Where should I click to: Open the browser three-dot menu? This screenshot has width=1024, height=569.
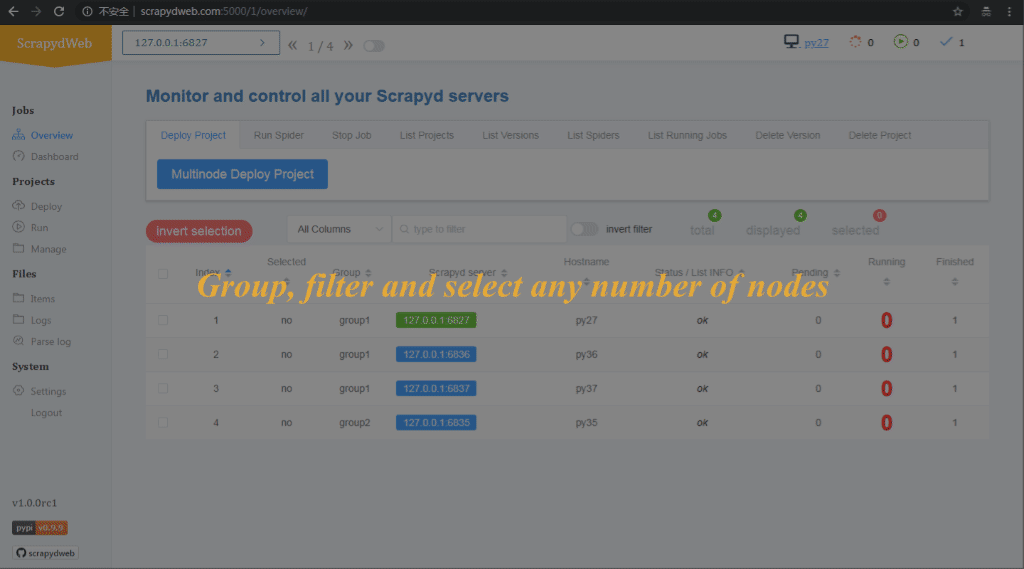tap(1009, 11)
